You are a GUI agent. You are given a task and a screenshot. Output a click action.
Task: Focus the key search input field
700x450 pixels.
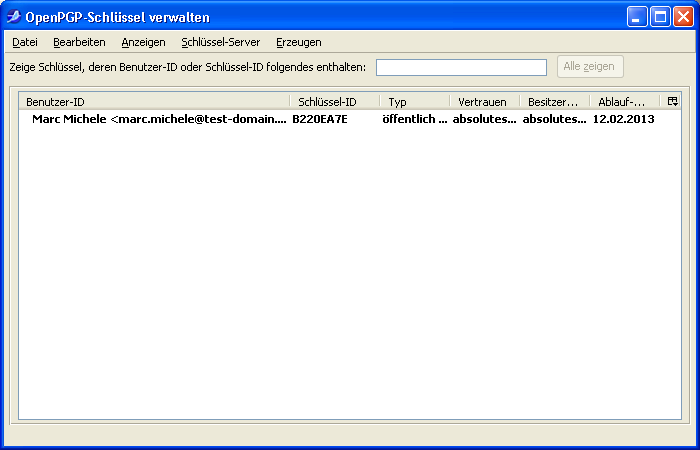(461, 67)
